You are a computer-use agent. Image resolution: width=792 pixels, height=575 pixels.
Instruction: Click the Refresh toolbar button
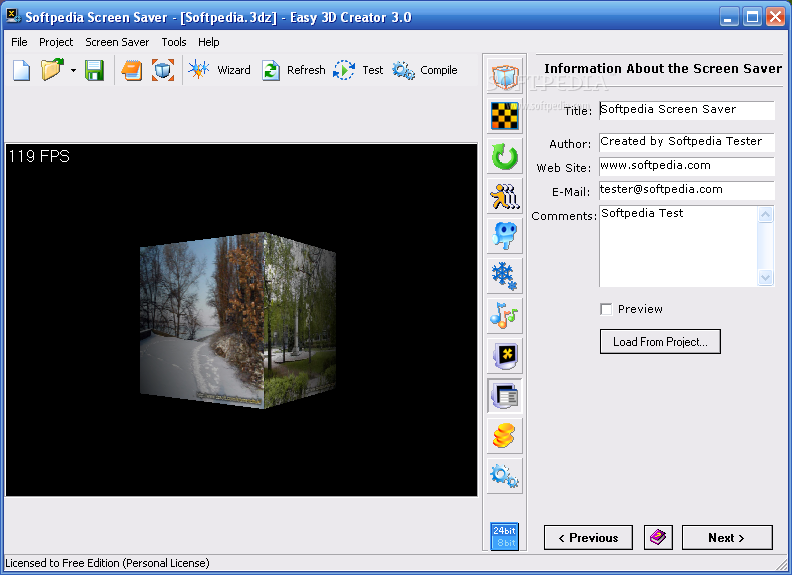(x=293, y=70)
